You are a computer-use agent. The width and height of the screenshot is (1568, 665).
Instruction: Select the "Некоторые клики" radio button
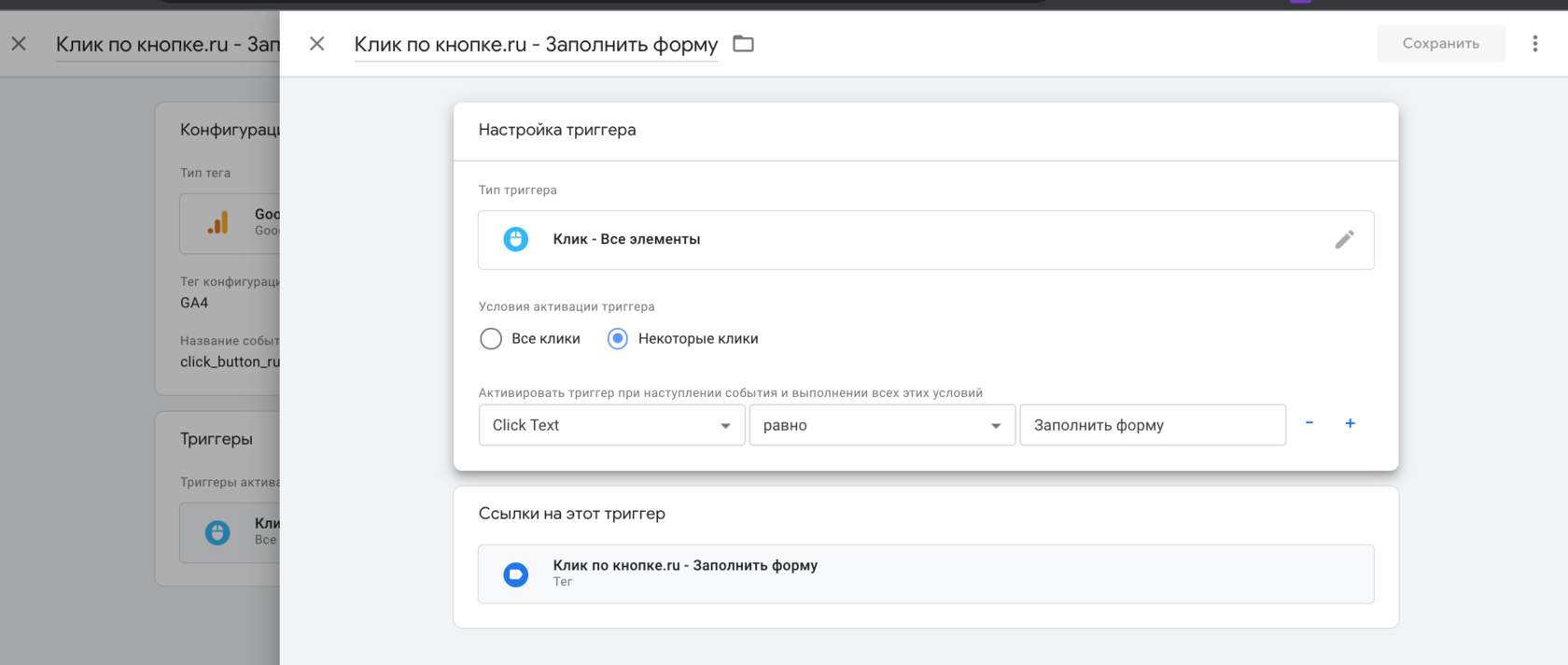click(618, 339)
